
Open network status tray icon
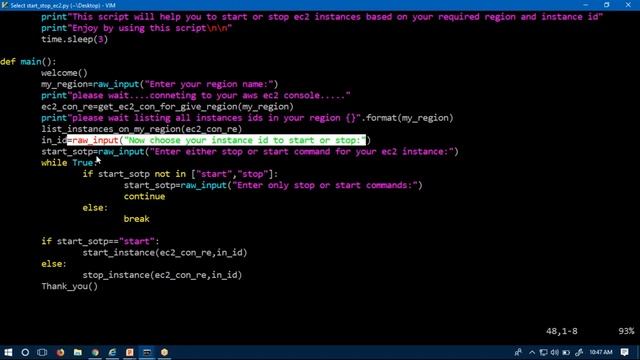click(543, 352)
